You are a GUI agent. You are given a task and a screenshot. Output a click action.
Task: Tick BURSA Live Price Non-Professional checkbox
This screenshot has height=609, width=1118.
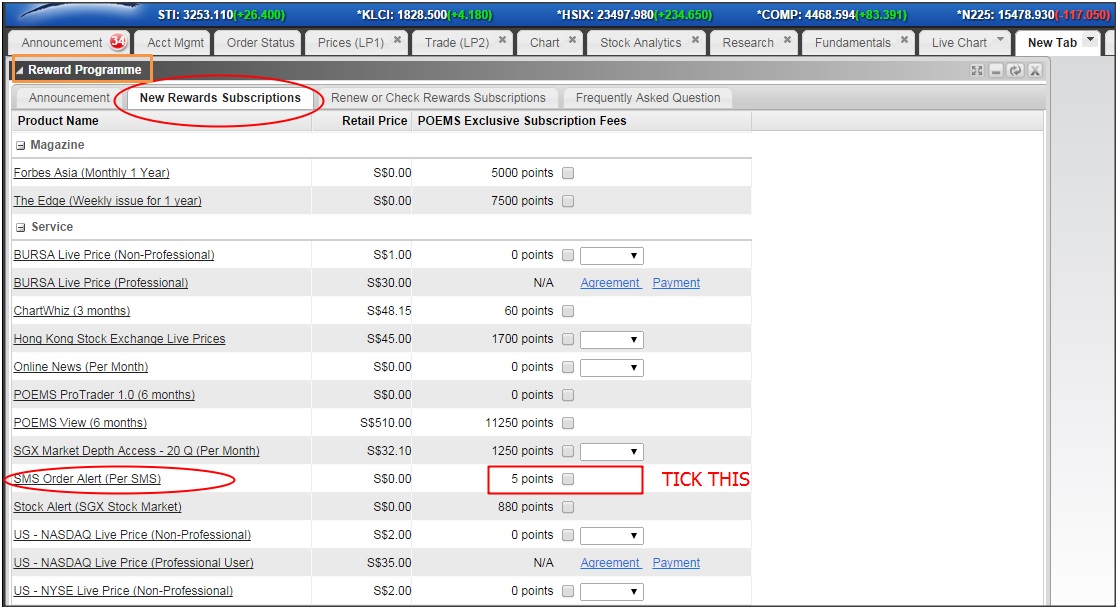click(x=568, y=255)
